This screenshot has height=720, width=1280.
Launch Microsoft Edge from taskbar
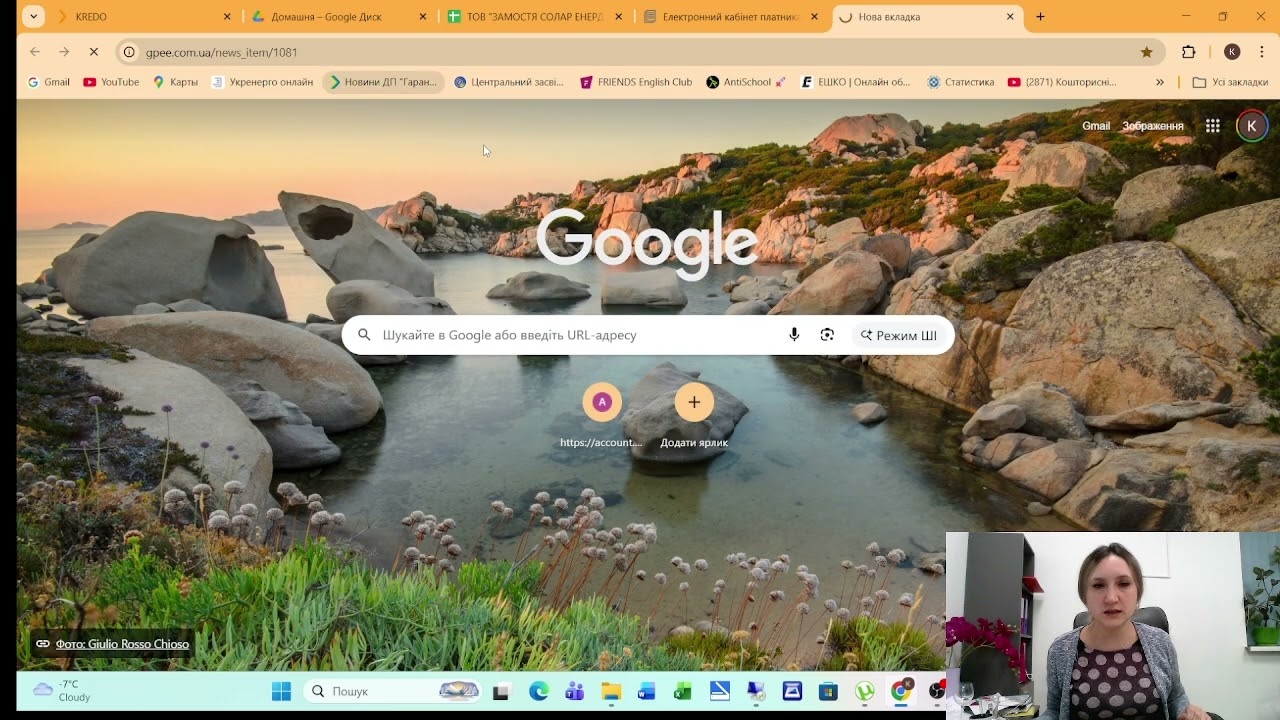539,691
